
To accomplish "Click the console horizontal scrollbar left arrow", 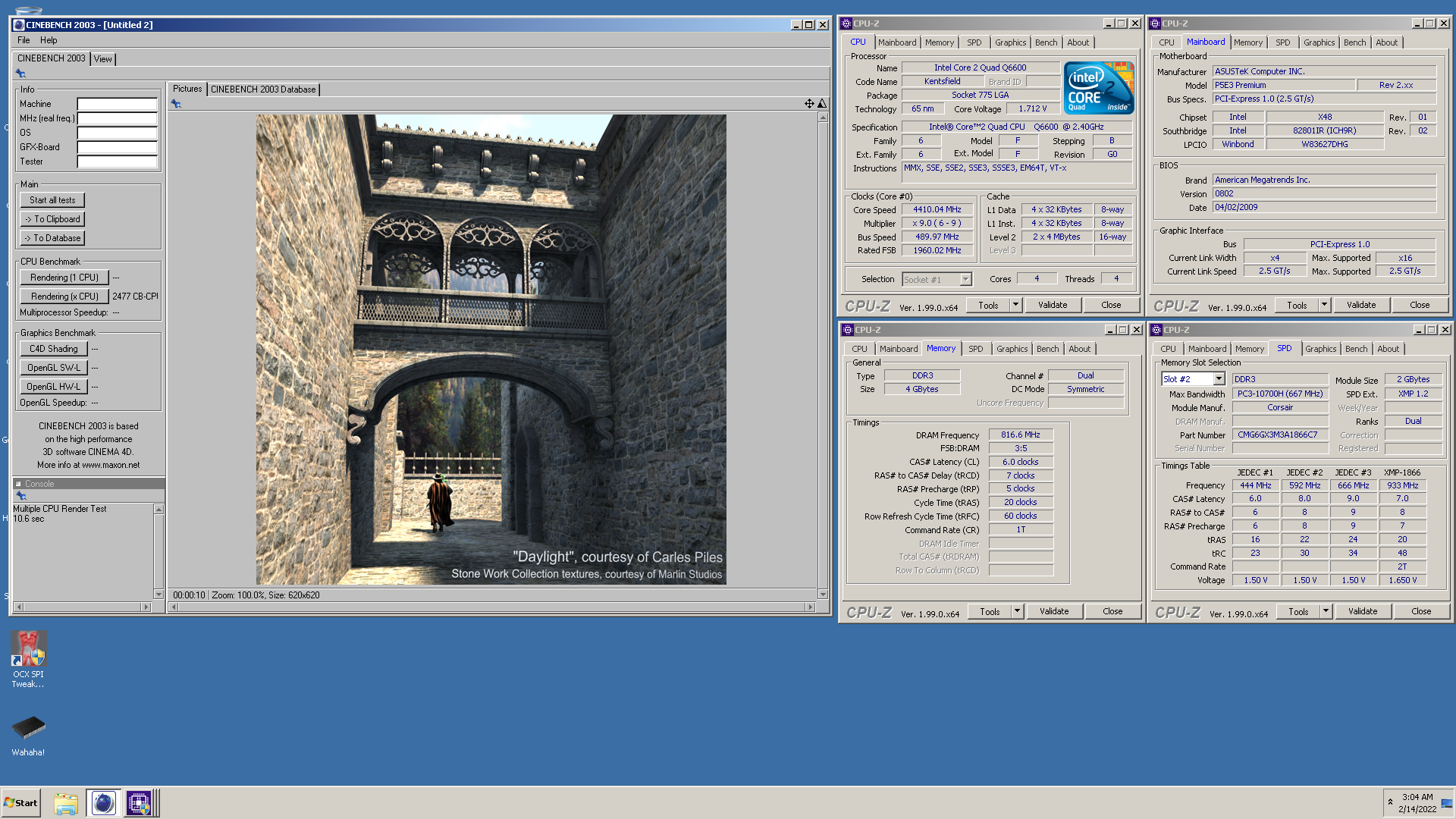I will (x=19, y=607).
